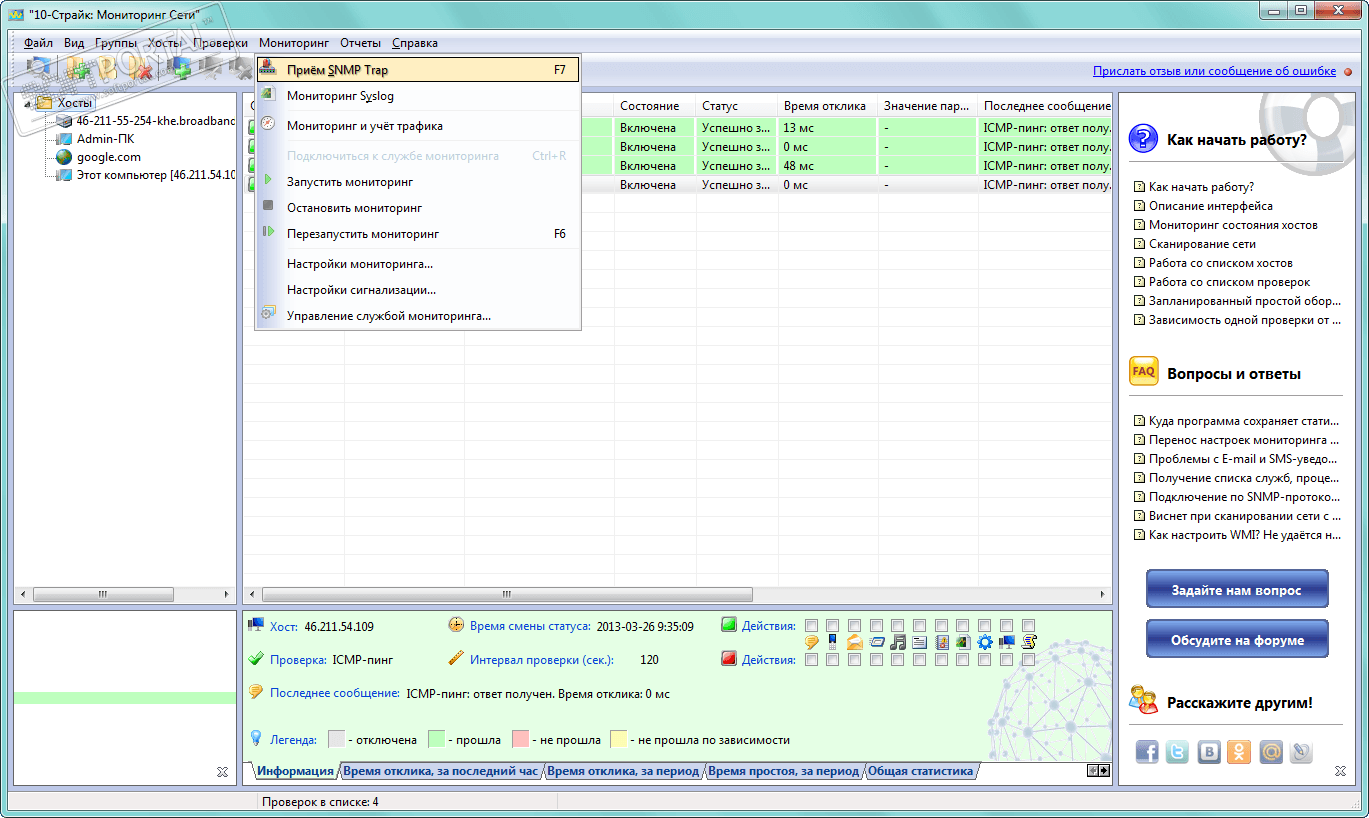The height and width of the screenshot is (818, 1369).
Task: Click the red не прошла legend swatch
Action: [520, 739]
